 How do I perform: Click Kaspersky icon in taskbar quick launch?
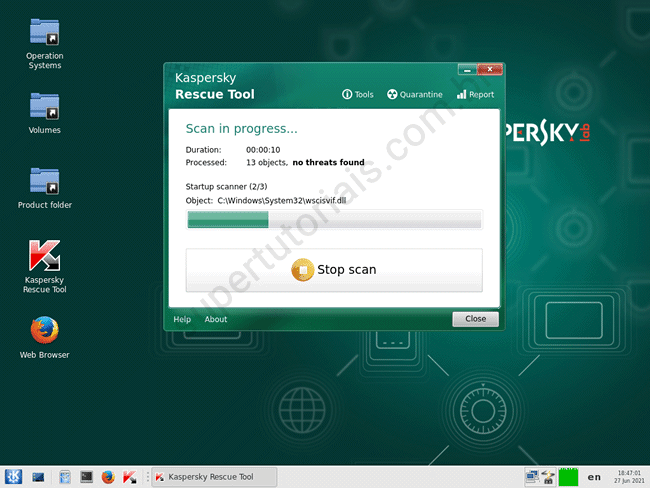(x=130, y=477)
